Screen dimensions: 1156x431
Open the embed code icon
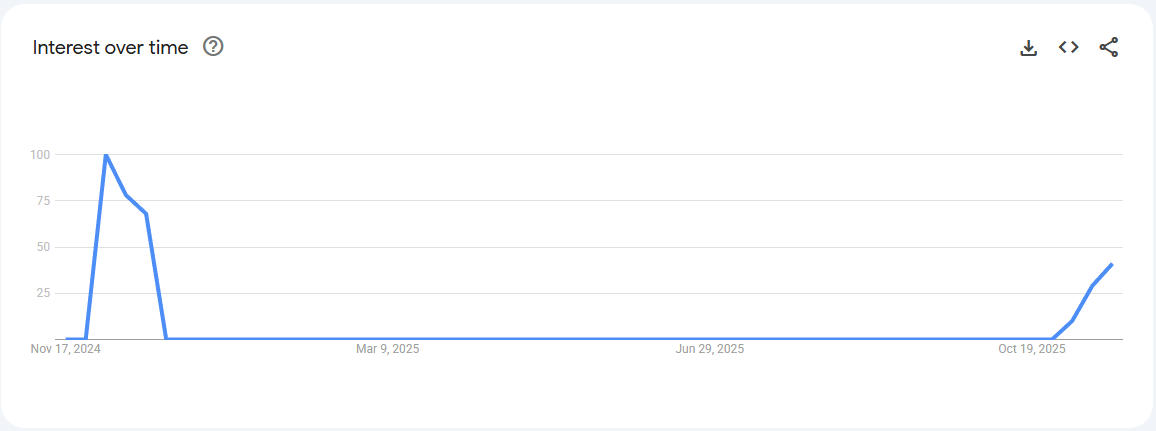point(1068,47)
